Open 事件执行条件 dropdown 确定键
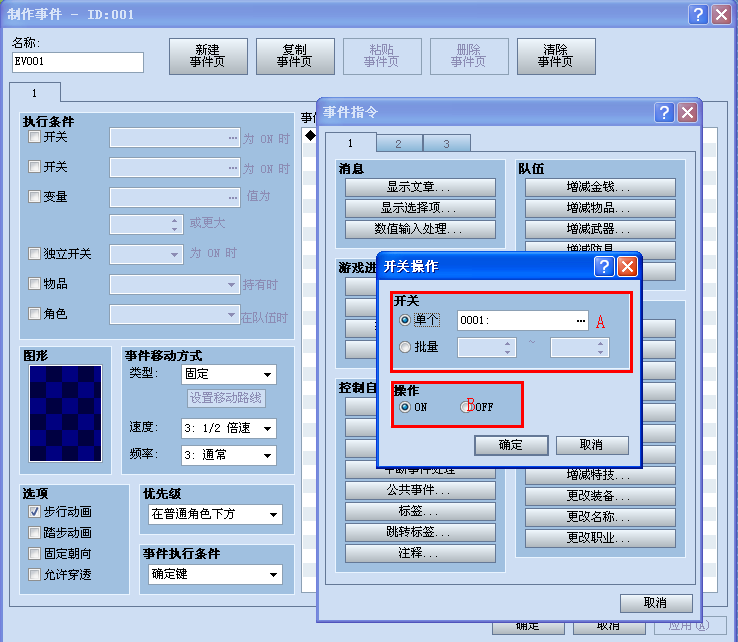 click(216, 574)
